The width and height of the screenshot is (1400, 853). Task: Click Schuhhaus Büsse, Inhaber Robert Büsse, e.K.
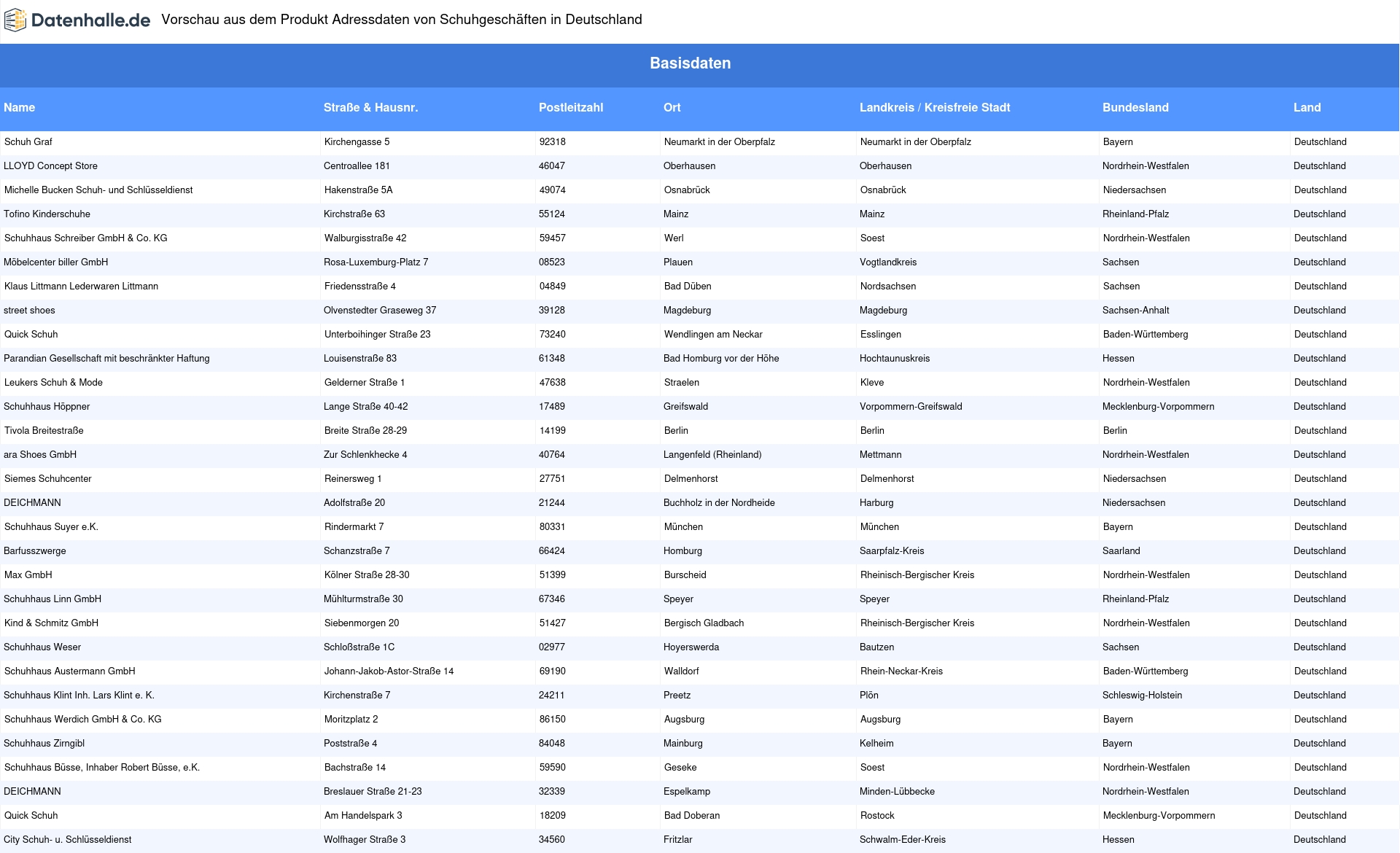[102, 767]
